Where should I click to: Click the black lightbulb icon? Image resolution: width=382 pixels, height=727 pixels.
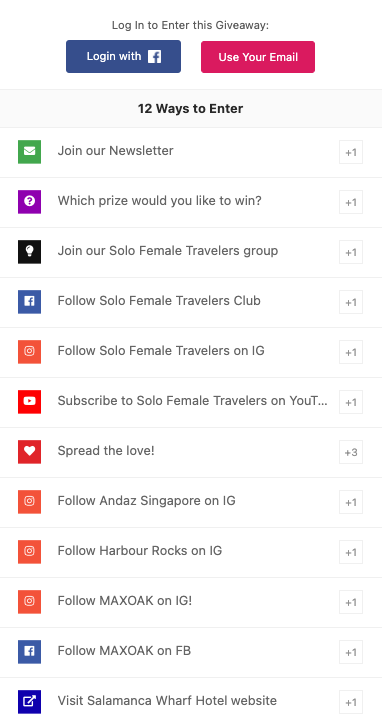(29, 252)
